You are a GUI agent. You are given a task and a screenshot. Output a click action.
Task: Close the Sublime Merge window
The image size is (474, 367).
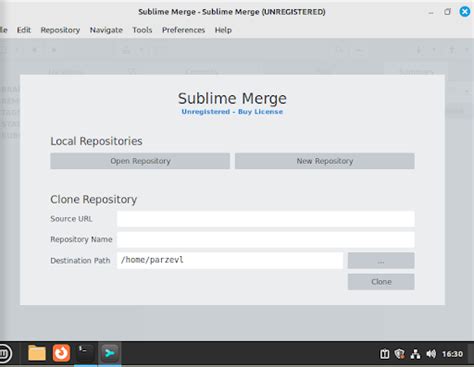click(465, 12)
